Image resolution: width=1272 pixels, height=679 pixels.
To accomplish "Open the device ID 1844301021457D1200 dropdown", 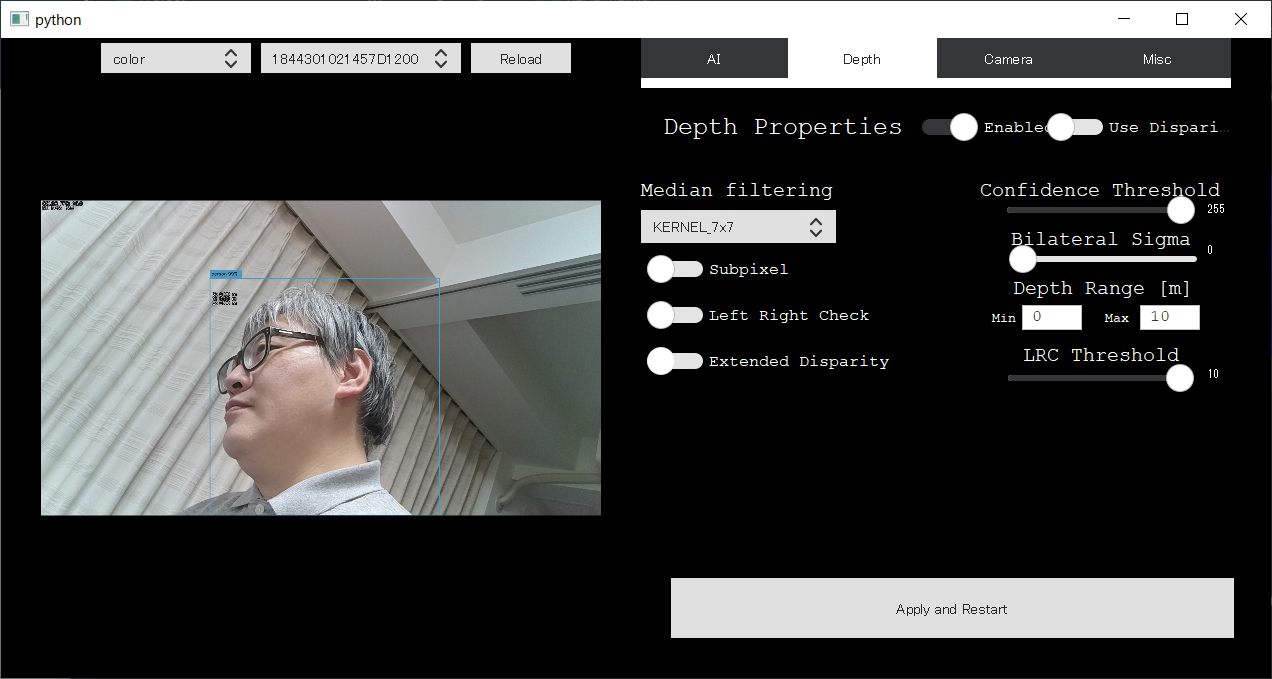I will 360,59.
